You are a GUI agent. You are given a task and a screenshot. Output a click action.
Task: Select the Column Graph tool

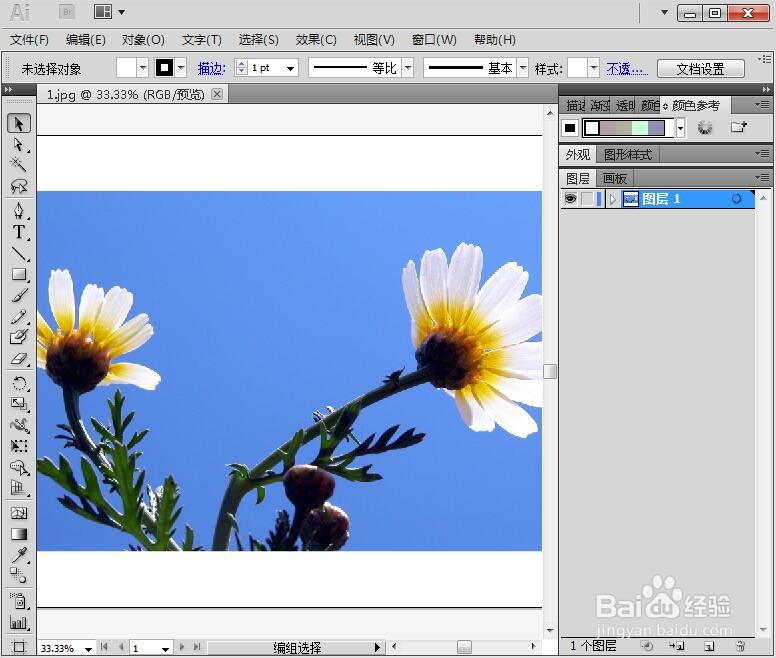19,622
